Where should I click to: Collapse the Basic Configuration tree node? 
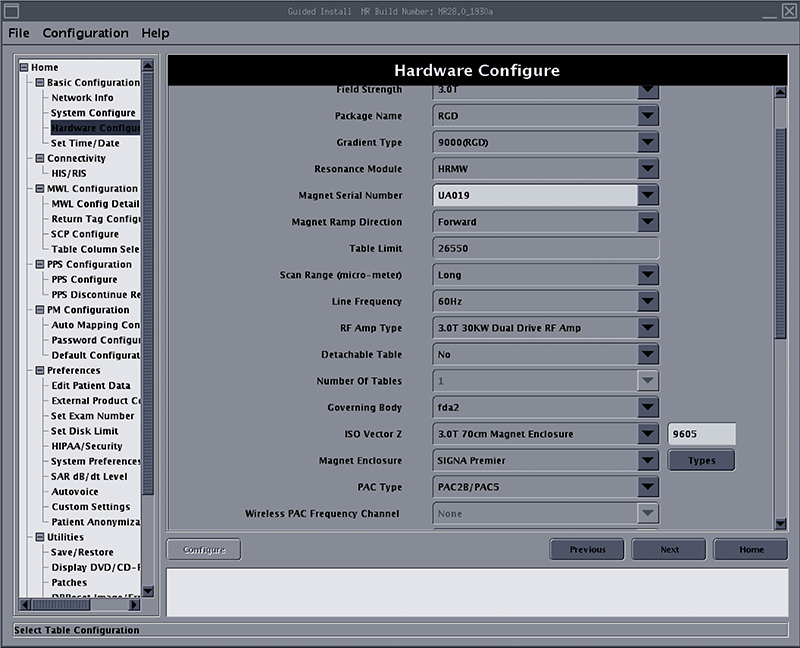pyautogui.click(x=40, y=83)
